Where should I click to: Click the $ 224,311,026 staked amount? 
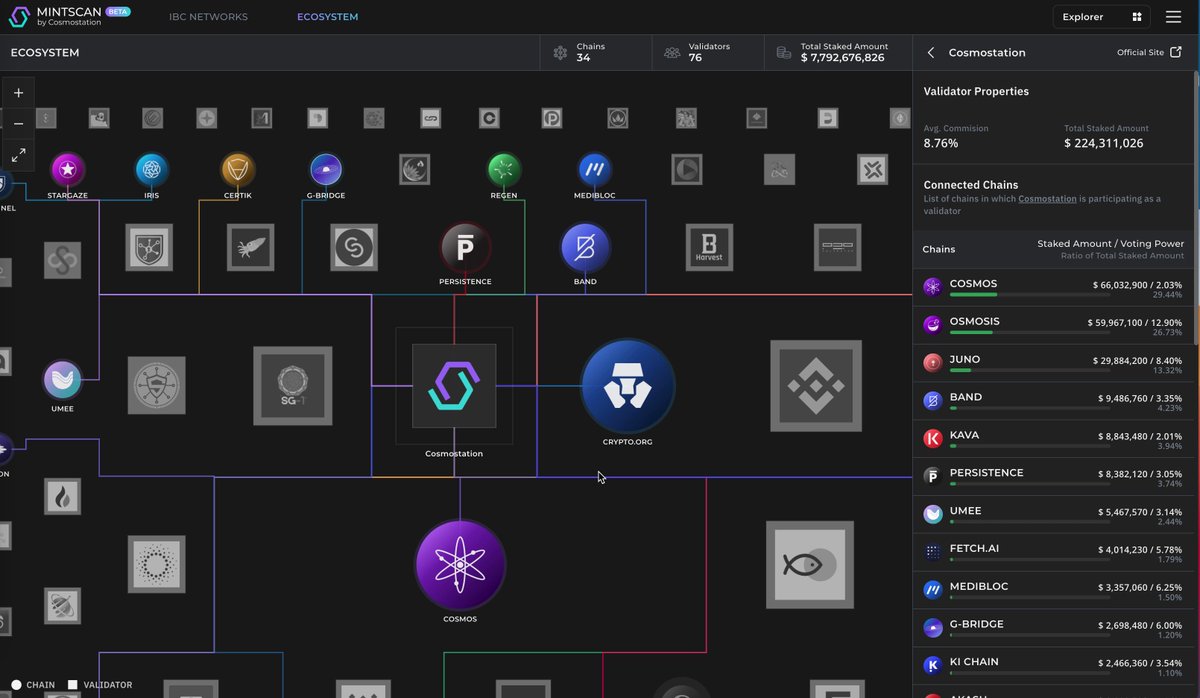[1104, 143]
